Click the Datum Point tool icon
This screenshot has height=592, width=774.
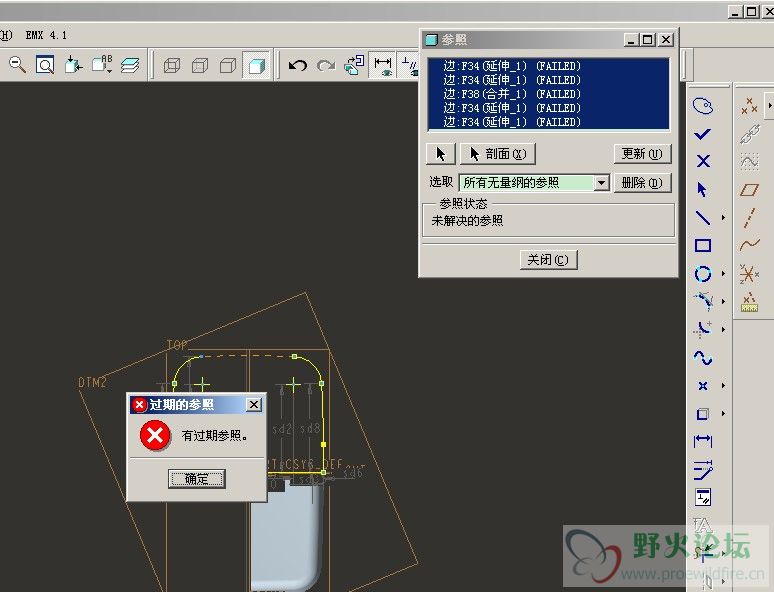(x=749, y=105)
